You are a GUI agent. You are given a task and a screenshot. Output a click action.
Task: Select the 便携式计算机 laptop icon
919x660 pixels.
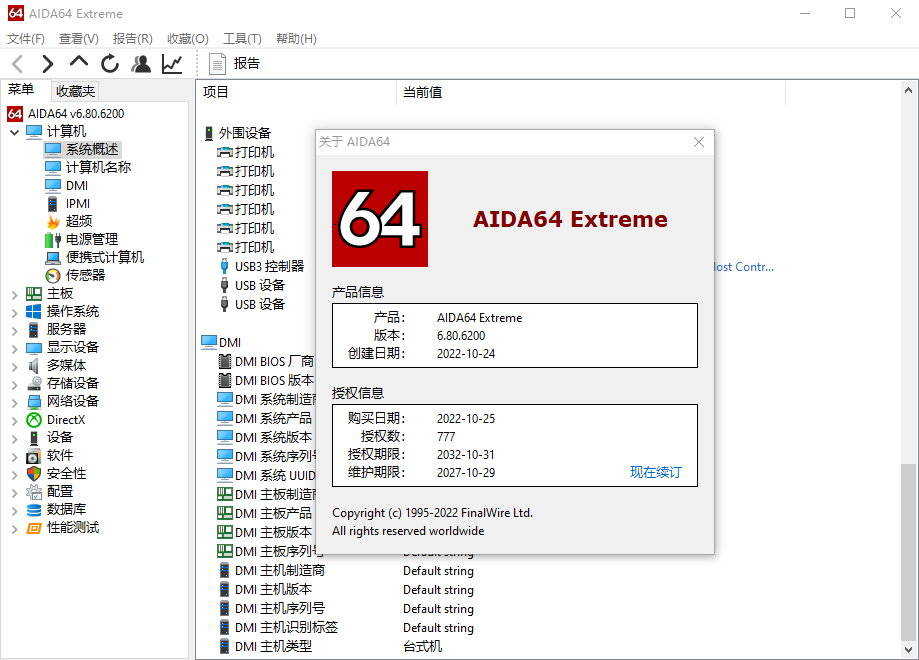point(53,257)
